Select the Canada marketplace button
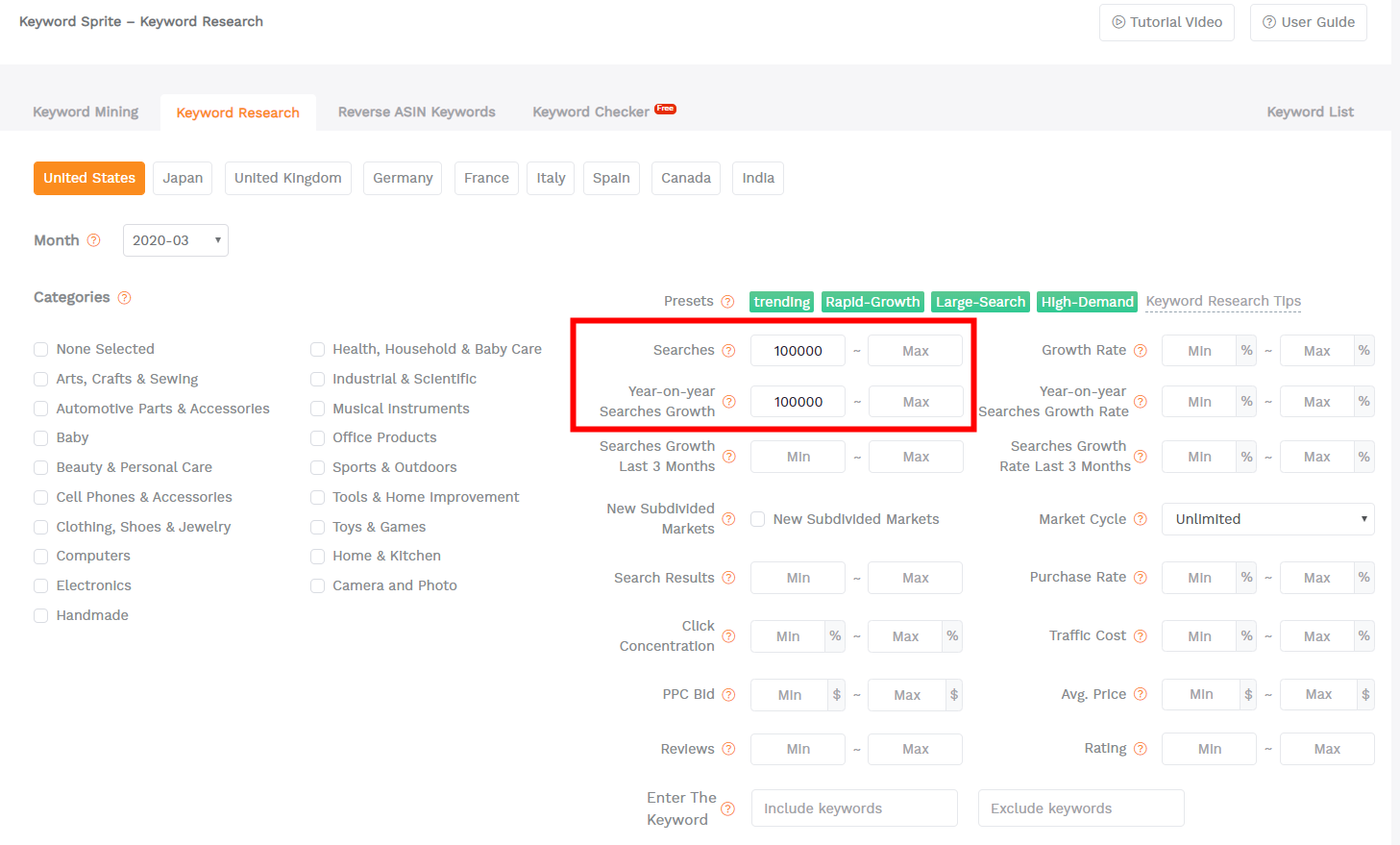1400x845 pixels. [x=686, y=178]
